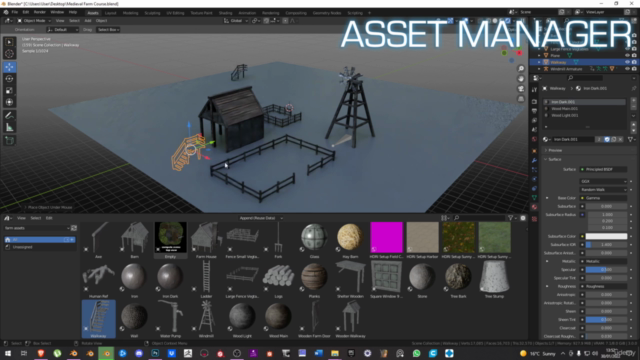Activate the Scale tool

9,91
